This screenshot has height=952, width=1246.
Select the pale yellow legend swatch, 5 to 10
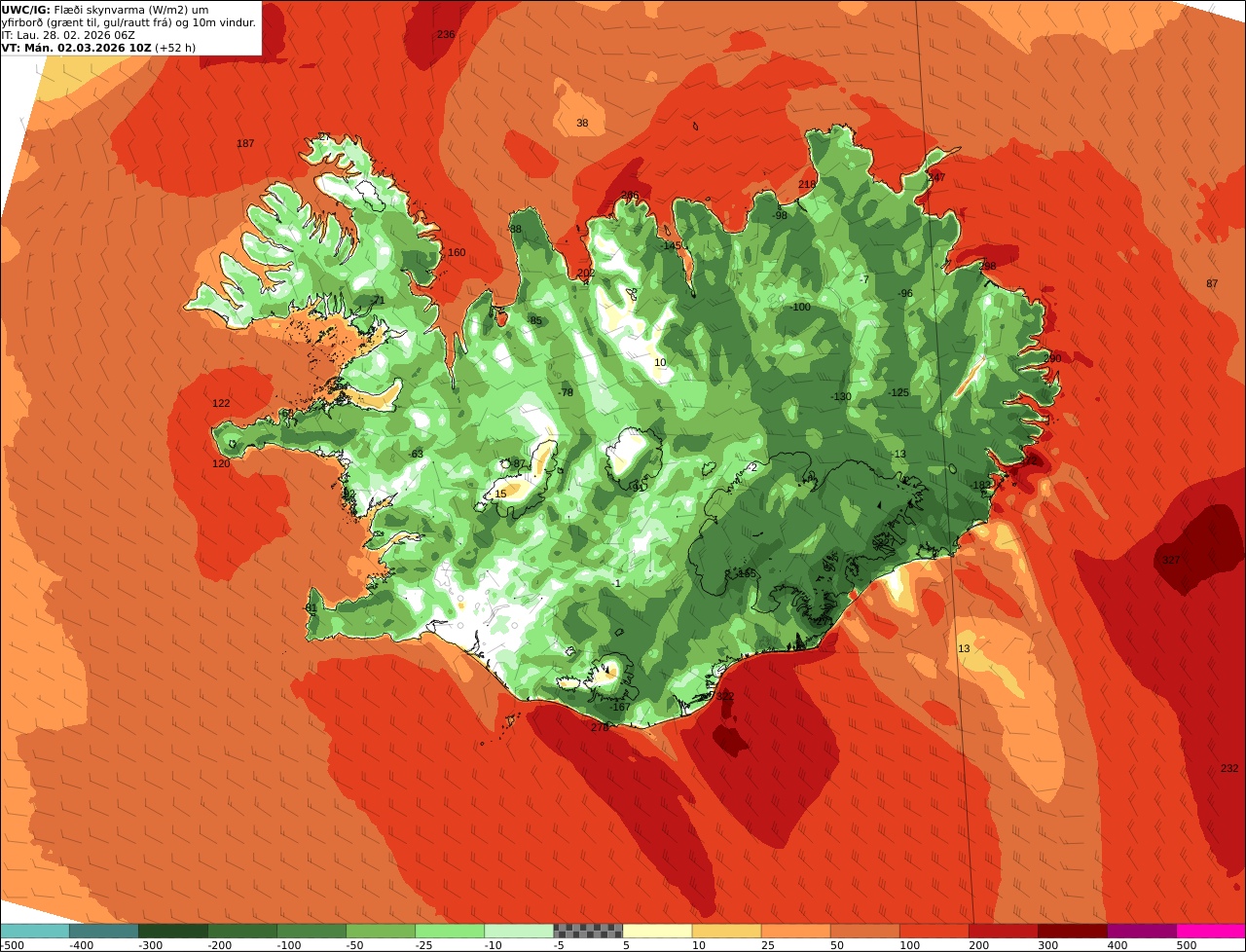pos(657,932)
